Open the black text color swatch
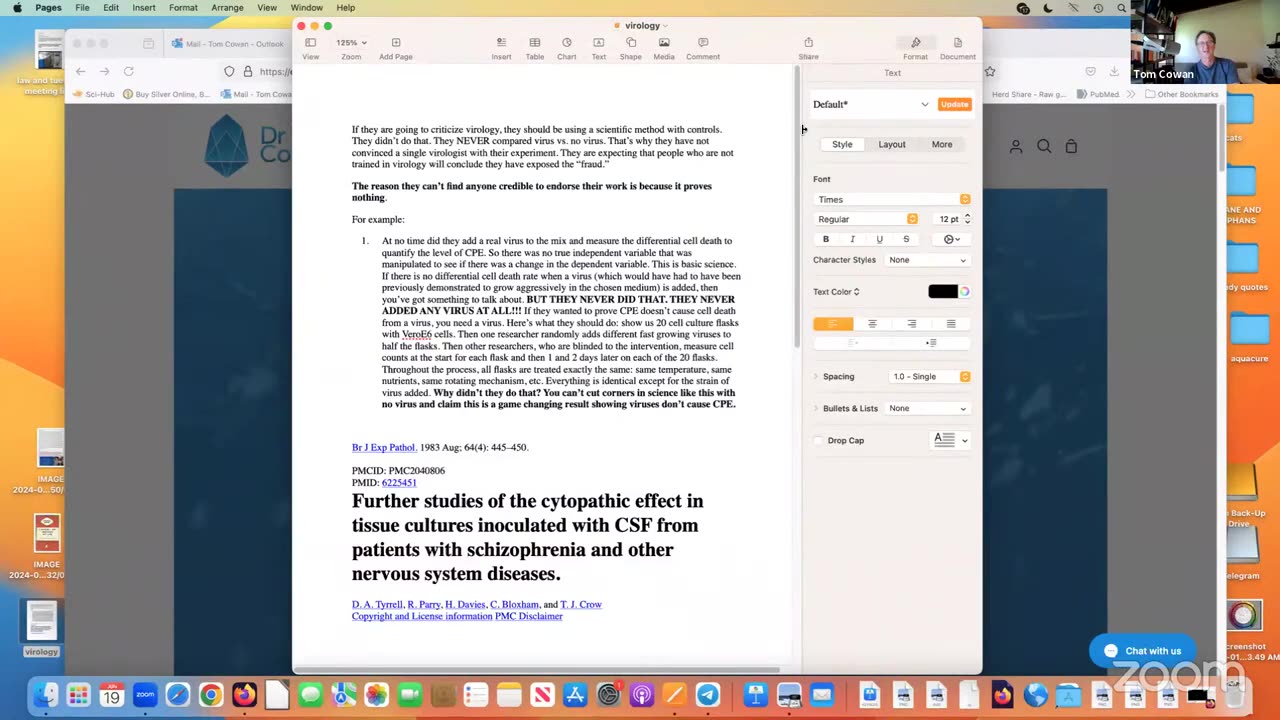 (x=942, y=292)
